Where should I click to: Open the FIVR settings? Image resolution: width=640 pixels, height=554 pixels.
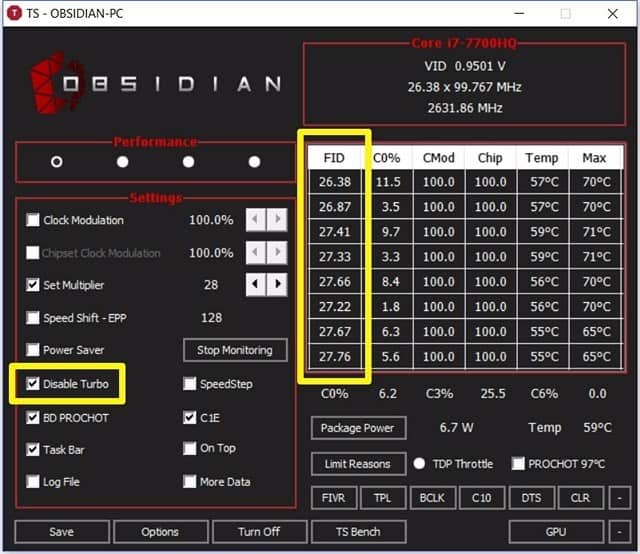pos(334,498)
